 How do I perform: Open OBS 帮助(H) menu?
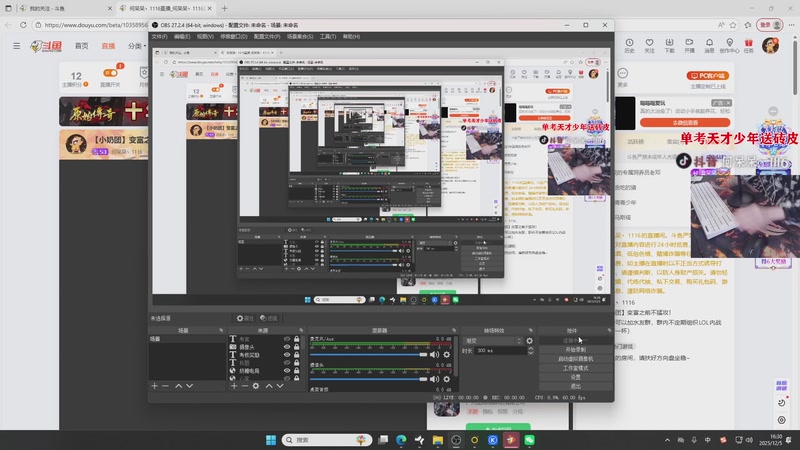352,37
